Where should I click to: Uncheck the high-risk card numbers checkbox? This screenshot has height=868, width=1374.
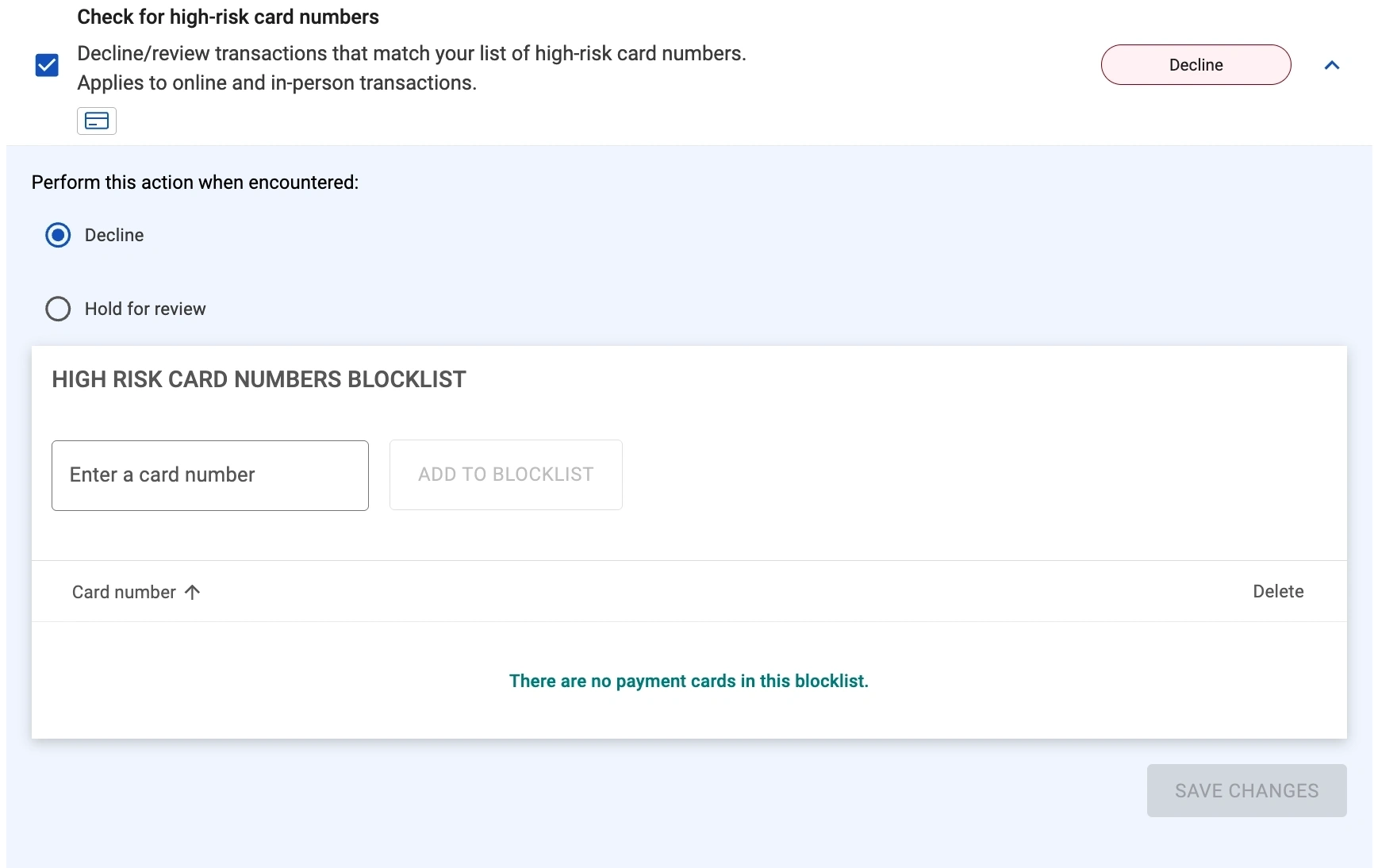click(47, 65)
